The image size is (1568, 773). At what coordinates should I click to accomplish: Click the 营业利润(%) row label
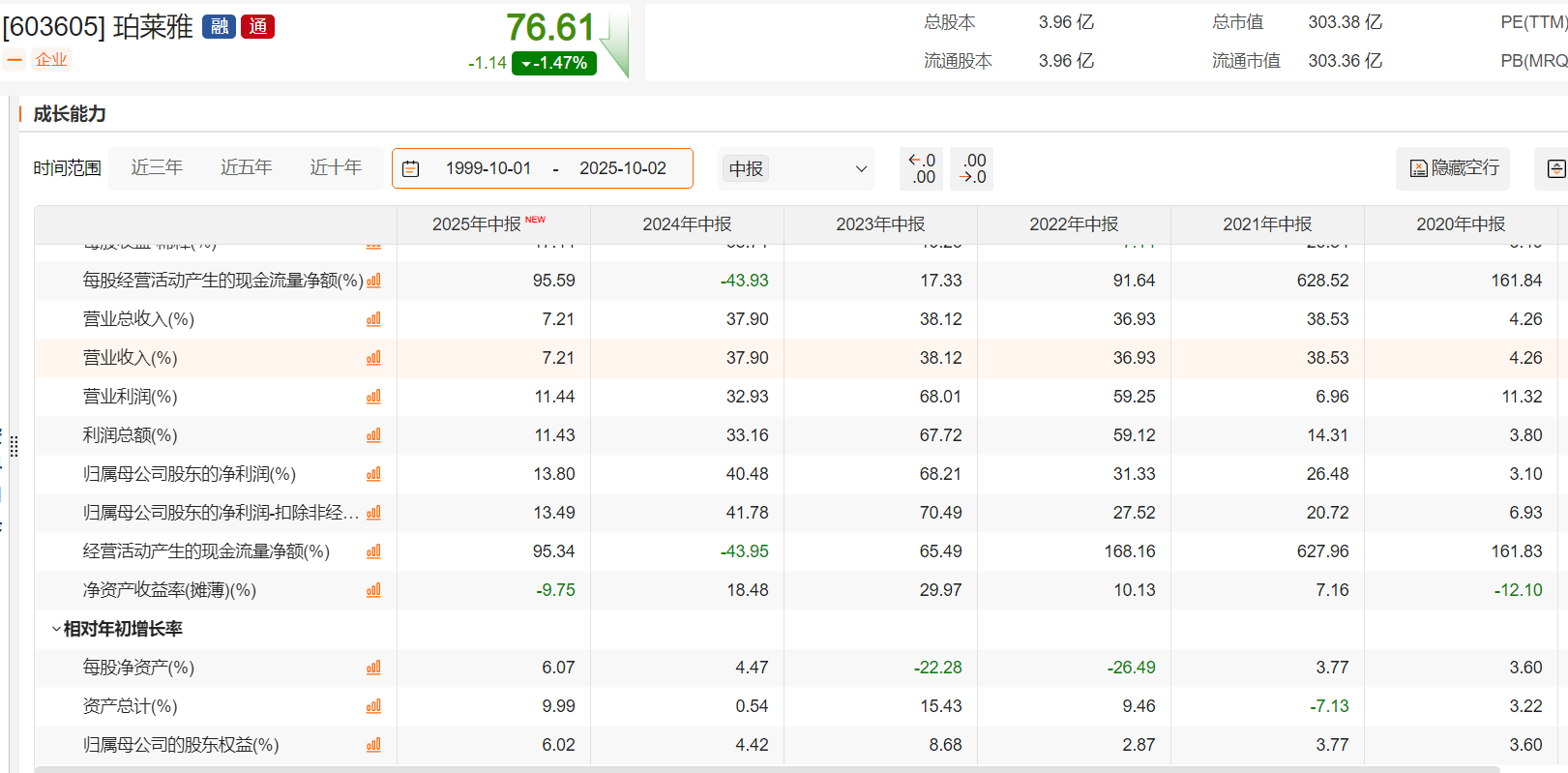130,397
